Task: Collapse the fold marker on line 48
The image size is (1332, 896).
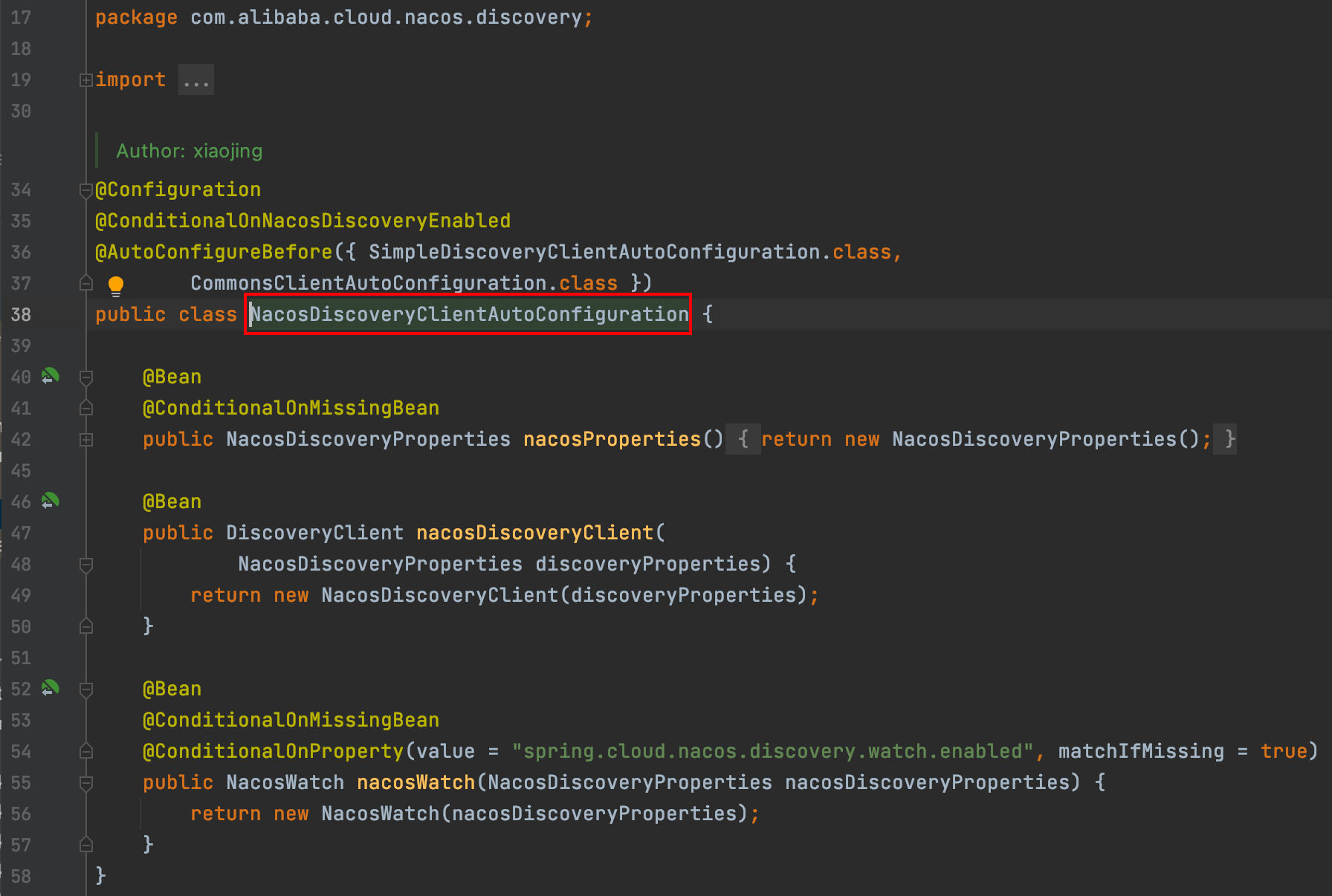Action: (86, 565)
